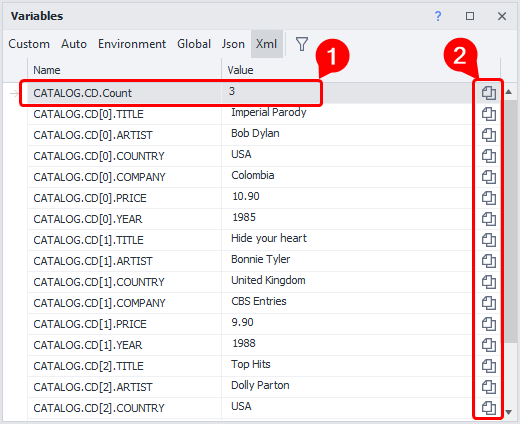520x424 pixels.
Task: Switch to the Json variables tab
Action: (x=233, y=44)
